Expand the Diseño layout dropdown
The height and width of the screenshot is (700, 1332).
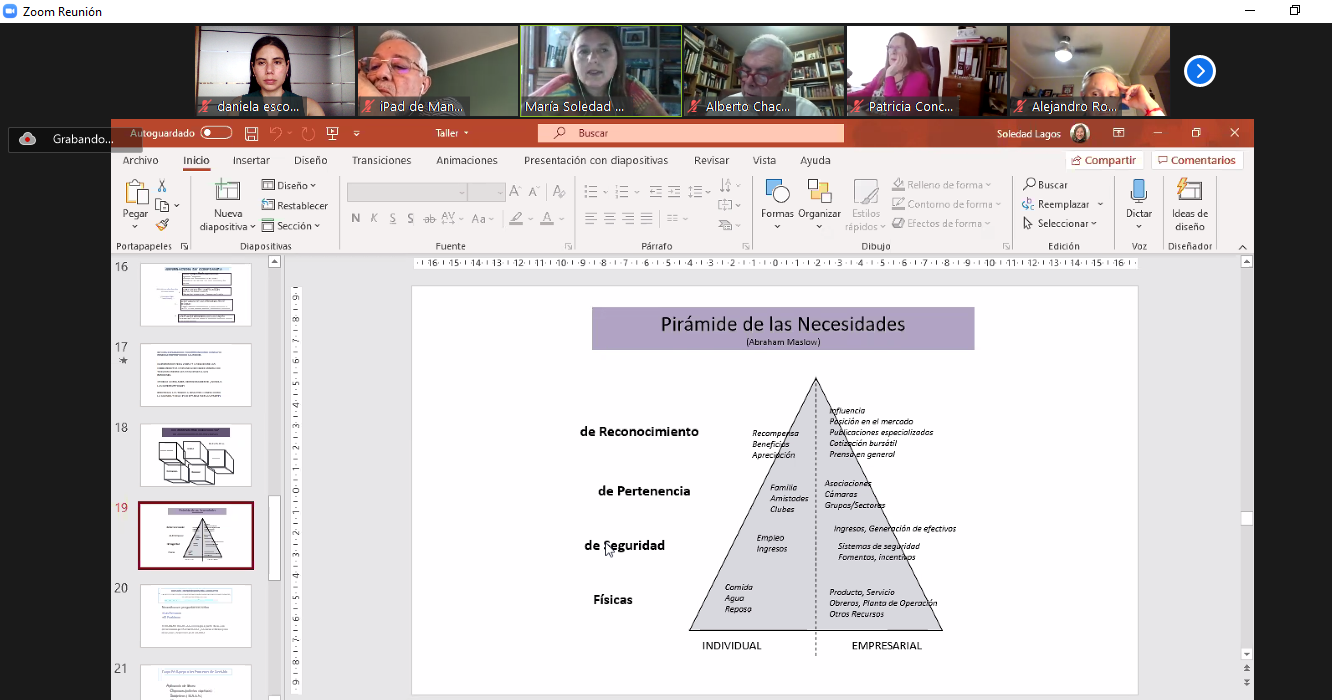tap(289, 185)
